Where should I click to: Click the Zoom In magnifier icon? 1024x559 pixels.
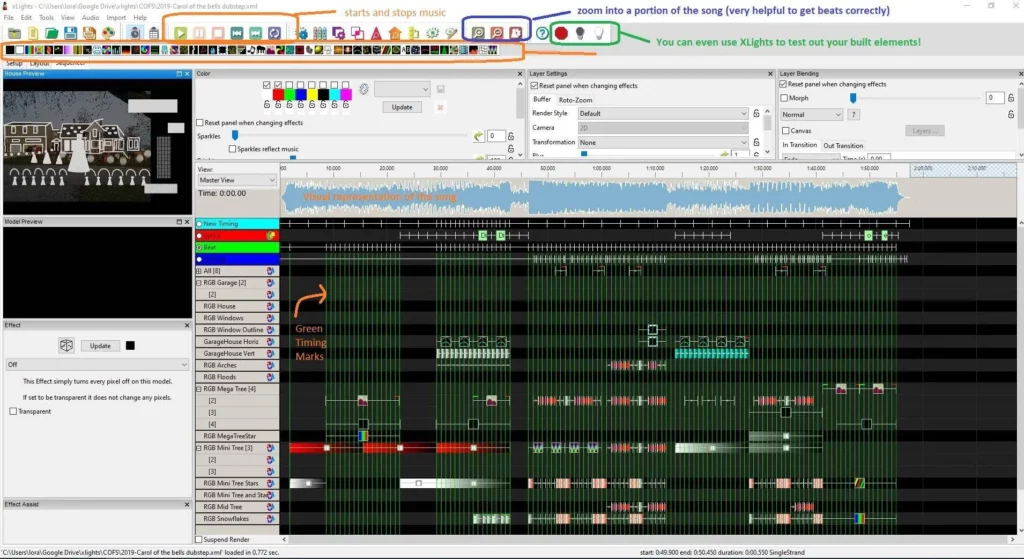(x=478, y=33)
